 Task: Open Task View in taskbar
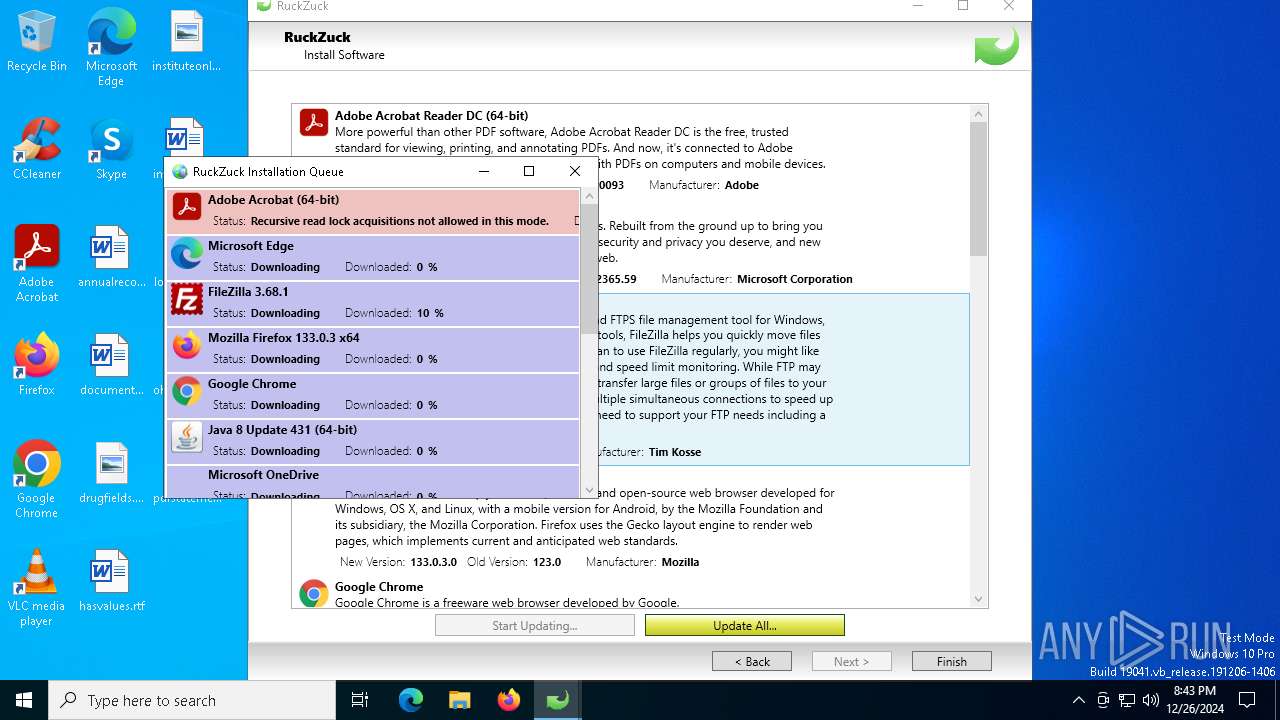tap(360, 700)
